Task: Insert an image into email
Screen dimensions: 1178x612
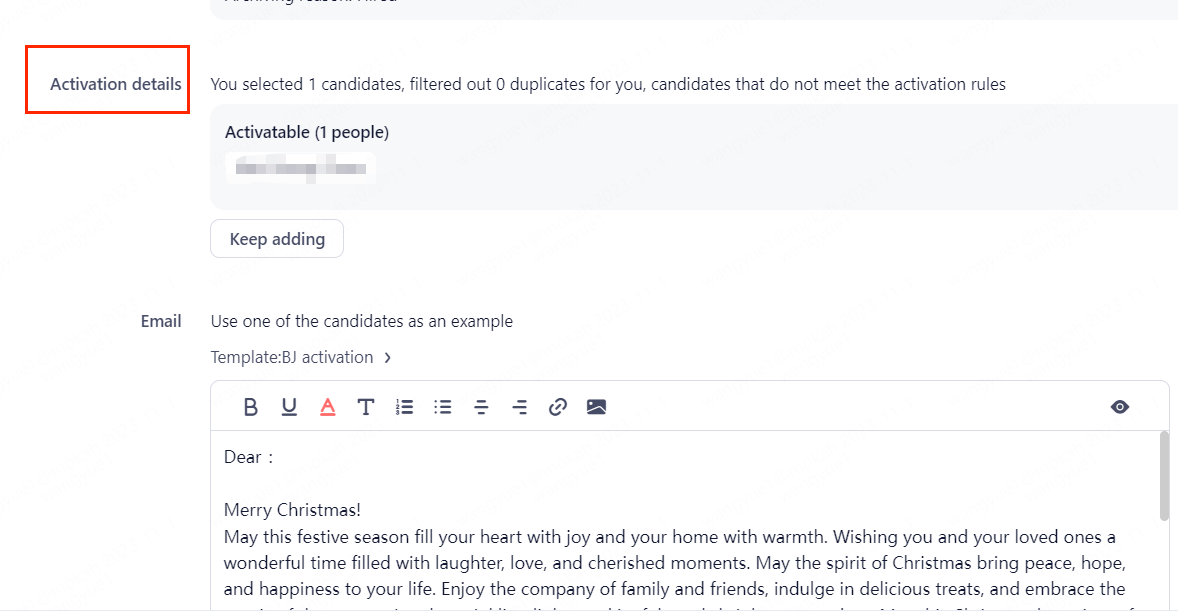Action: (597, 407)
